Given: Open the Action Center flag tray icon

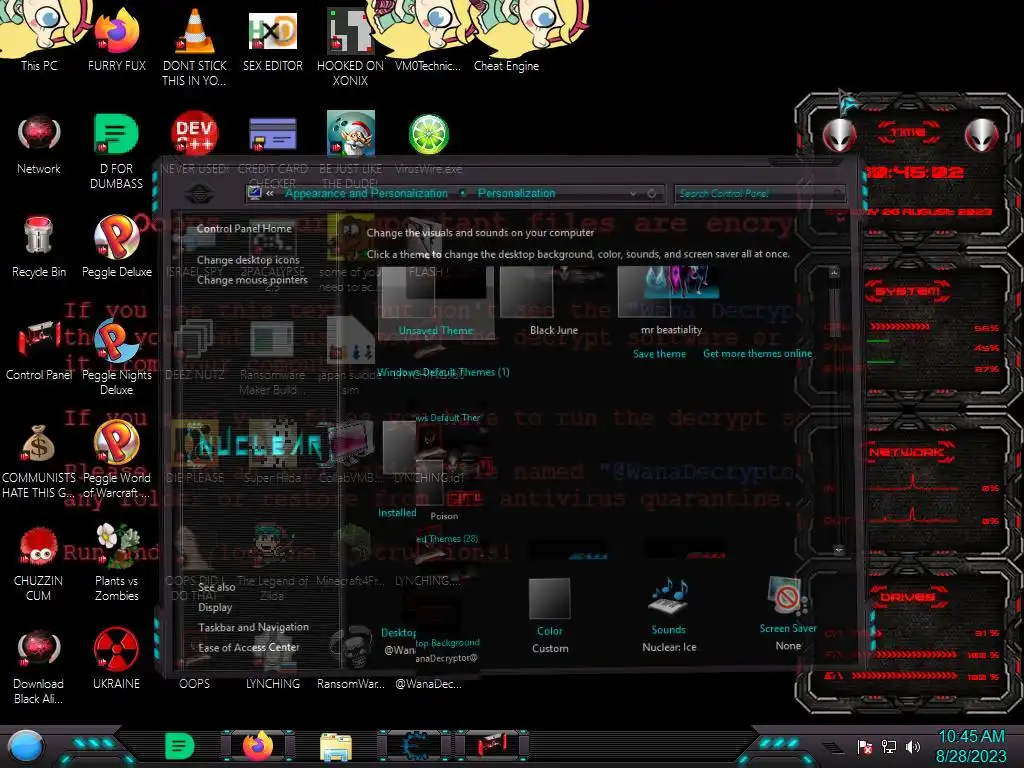Looking at the screenshot, I should tap(865, 746).
